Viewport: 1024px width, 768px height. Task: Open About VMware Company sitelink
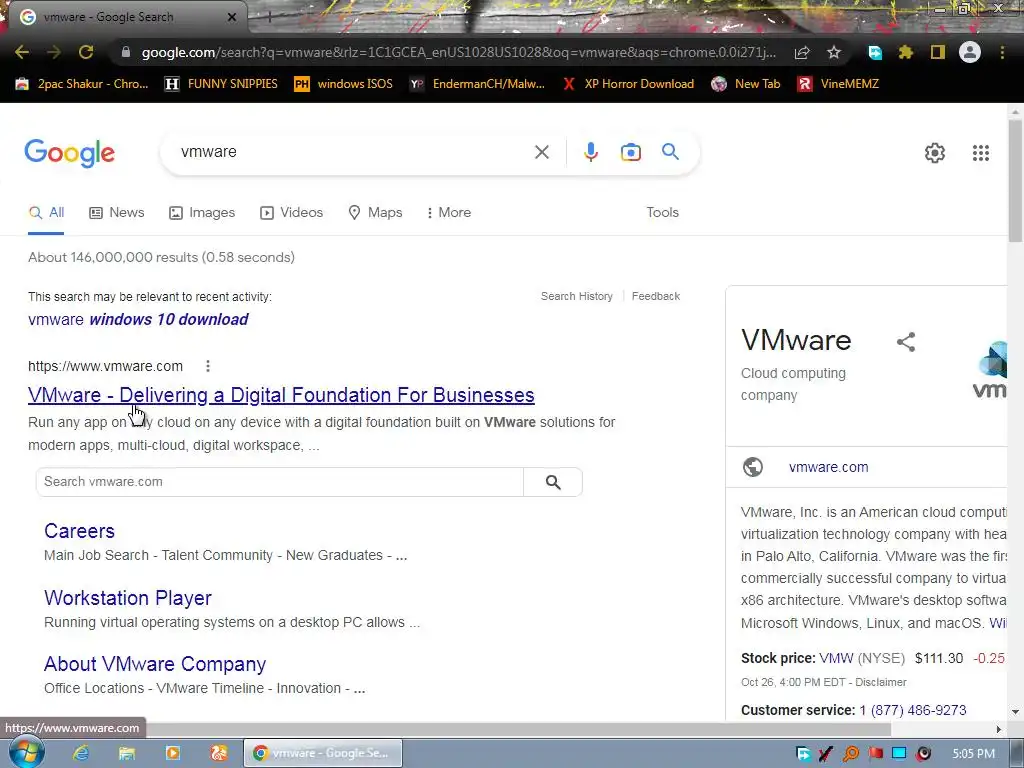tap(155, 664)
